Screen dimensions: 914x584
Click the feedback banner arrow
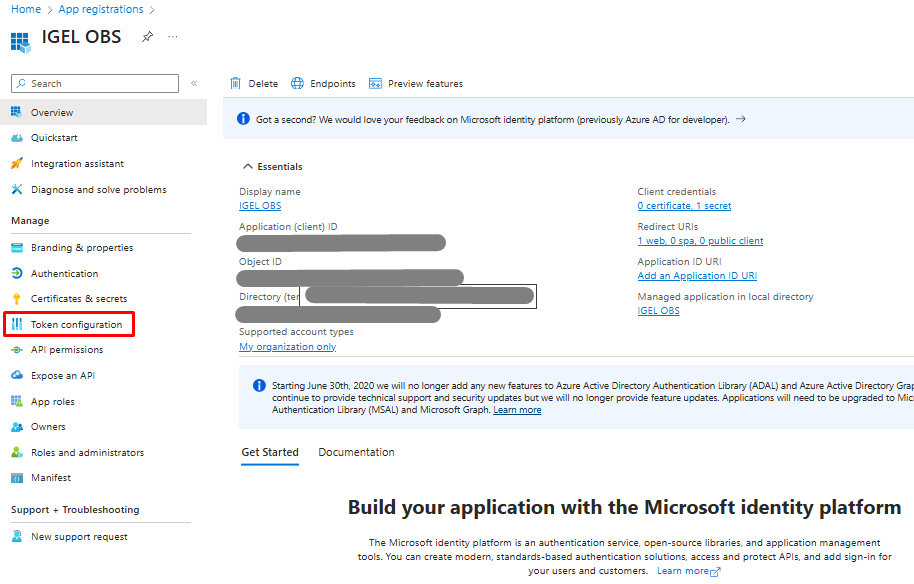point(741,119)
